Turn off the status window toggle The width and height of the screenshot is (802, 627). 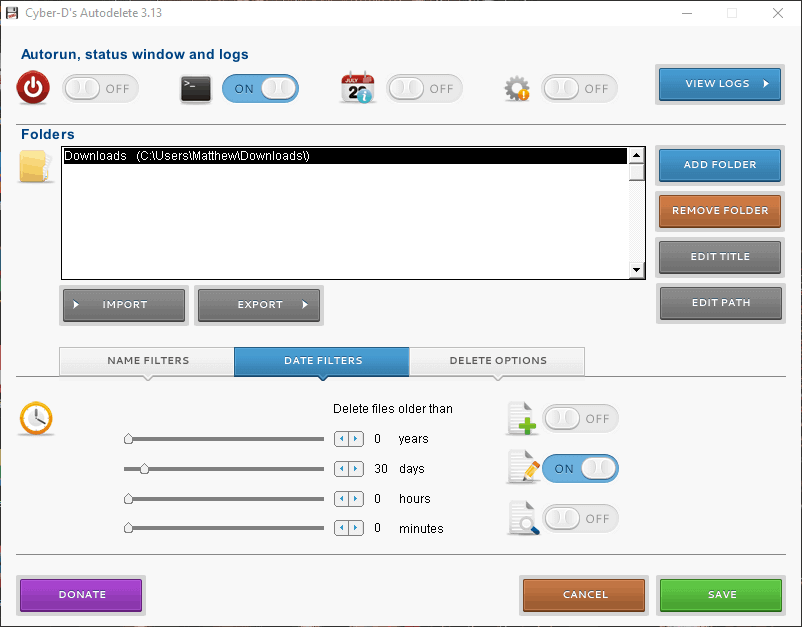point(260,88)
